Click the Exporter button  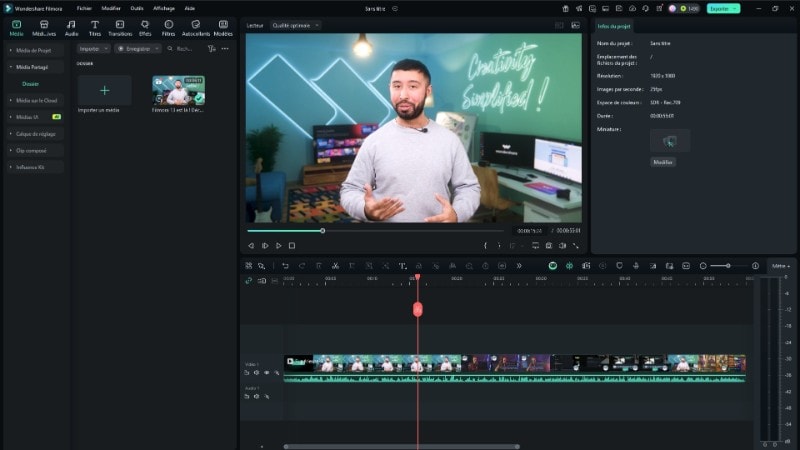723,9
